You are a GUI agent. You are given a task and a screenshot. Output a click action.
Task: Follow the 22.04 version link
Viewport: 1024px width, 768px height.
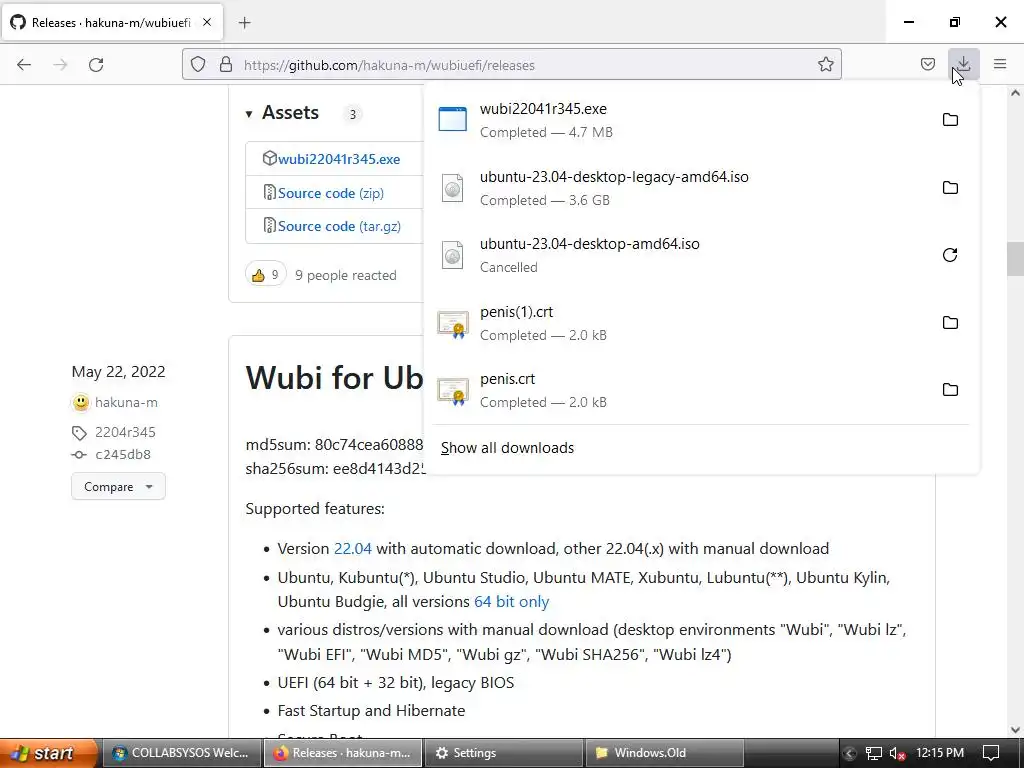point(353,549)
